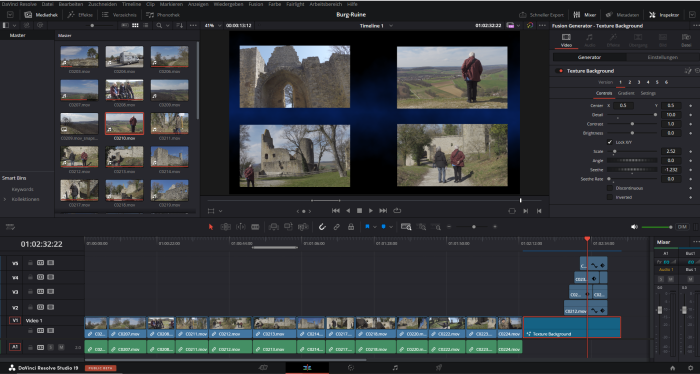This screenshot has height=374, width=700.
Task: Open viewer zoom 41% dropdown
Action: click(x=212, y=25)
